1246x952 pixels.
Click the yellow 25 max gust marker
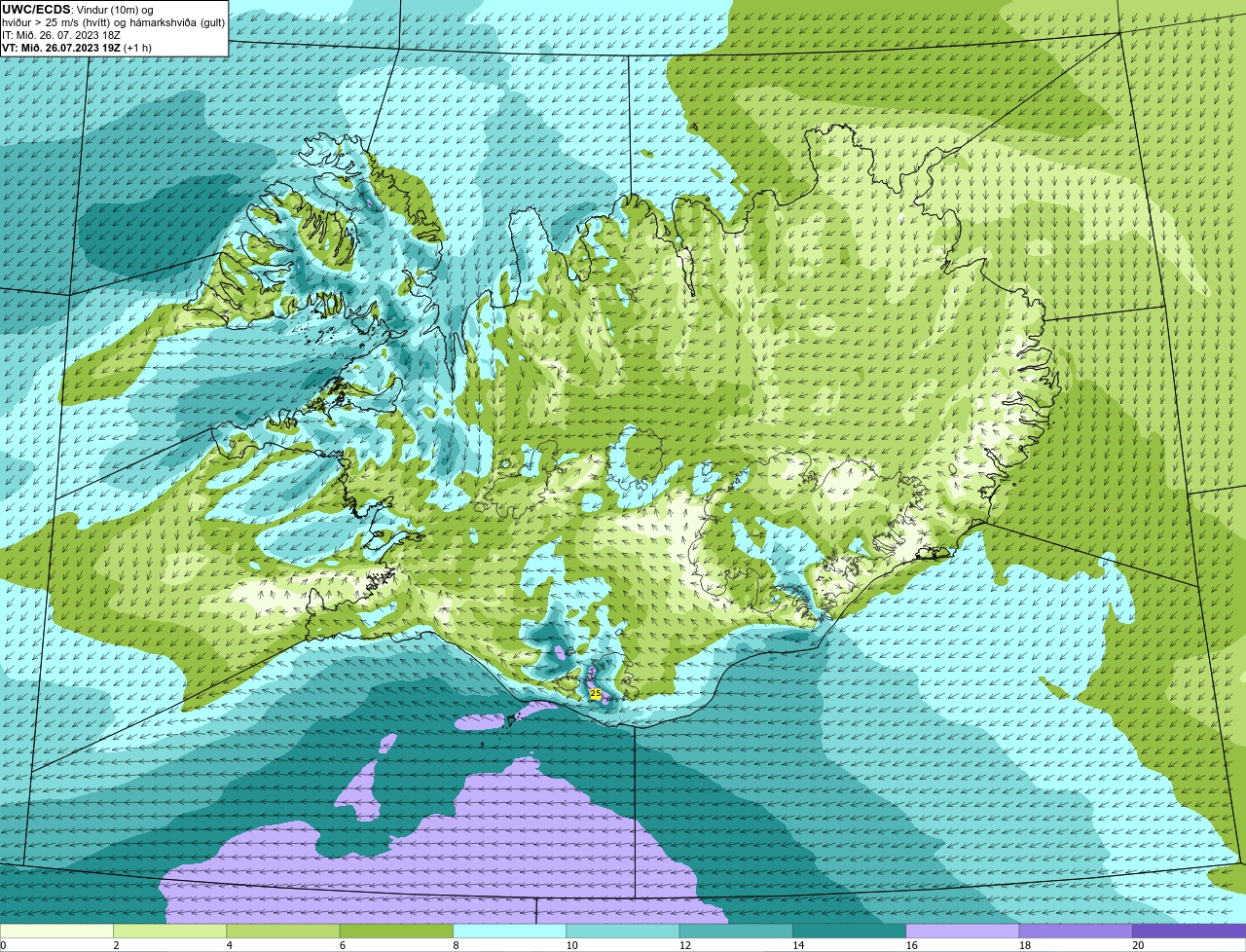pos(595,693)
